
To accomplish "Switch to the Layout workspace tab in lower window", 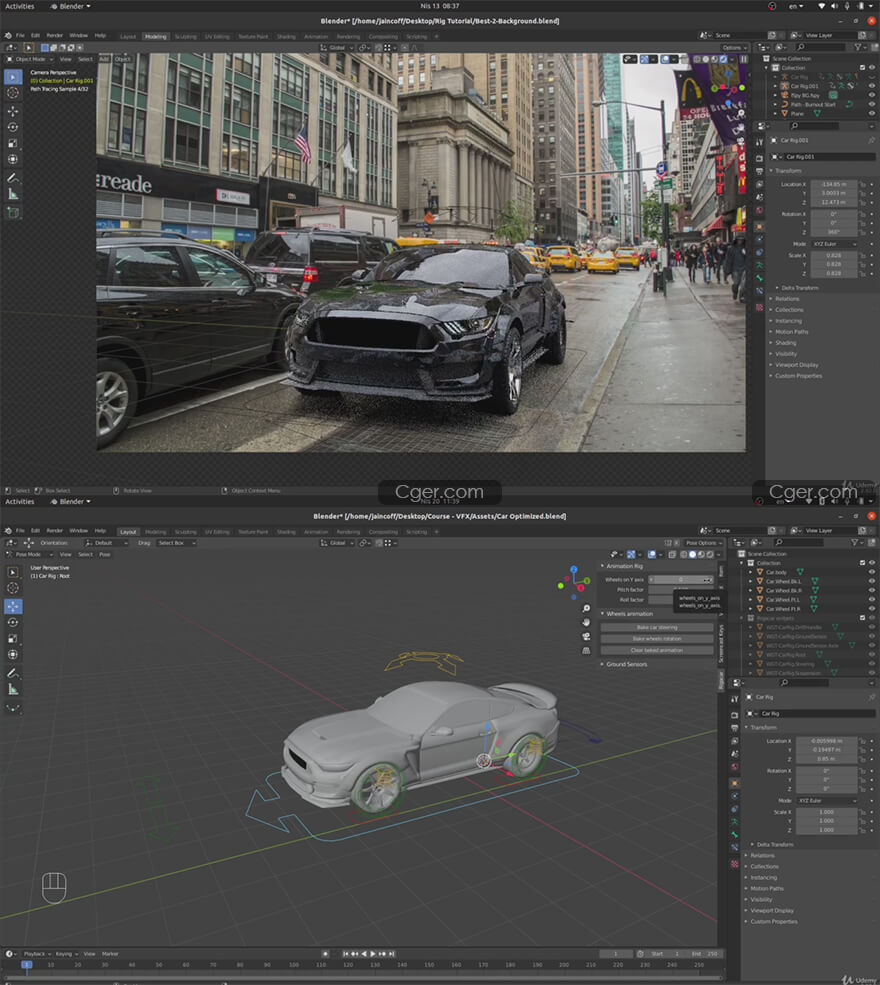I will (x=128, y=532).
